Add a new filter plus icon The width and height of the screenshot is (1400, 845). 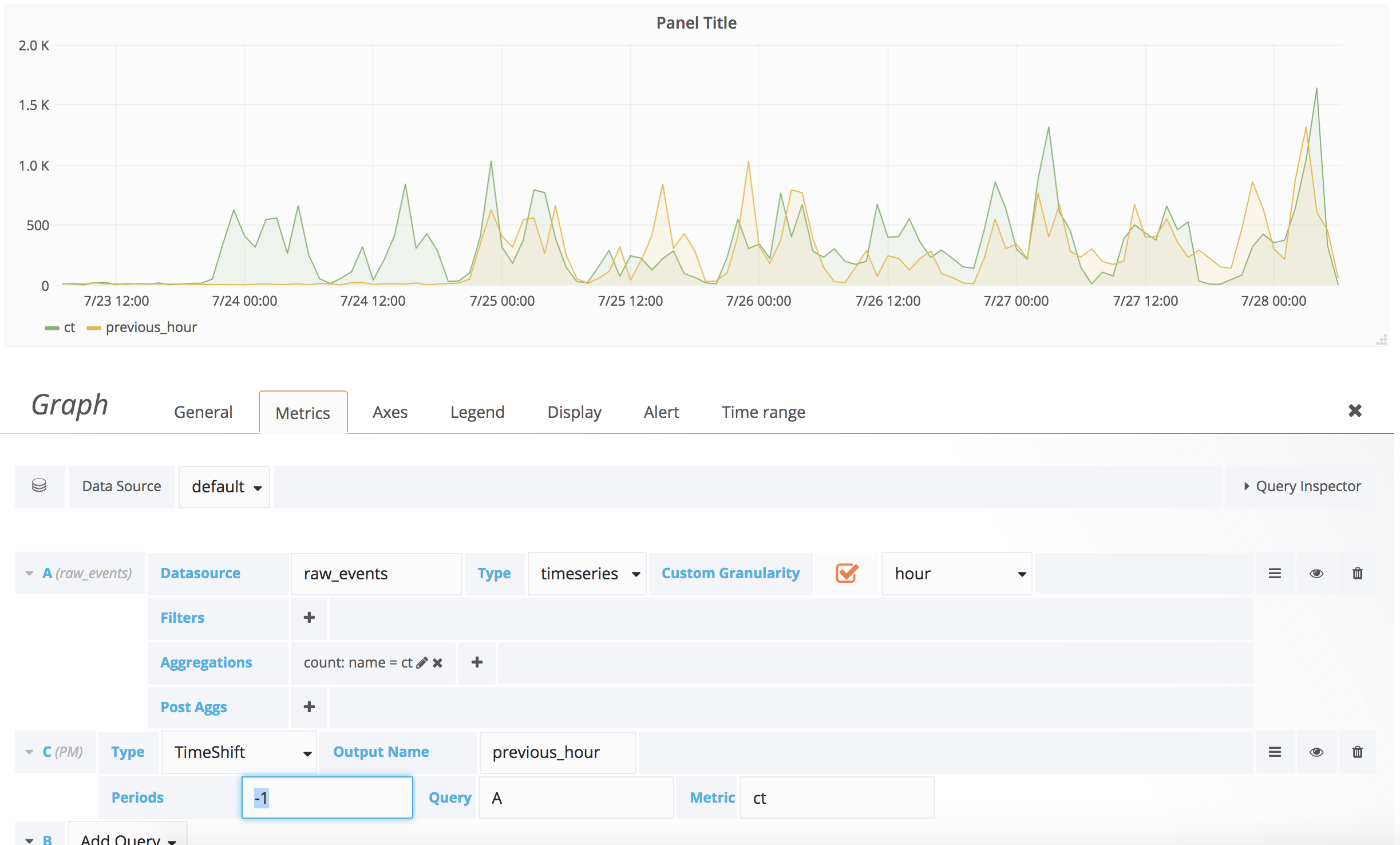click(309, 618)
